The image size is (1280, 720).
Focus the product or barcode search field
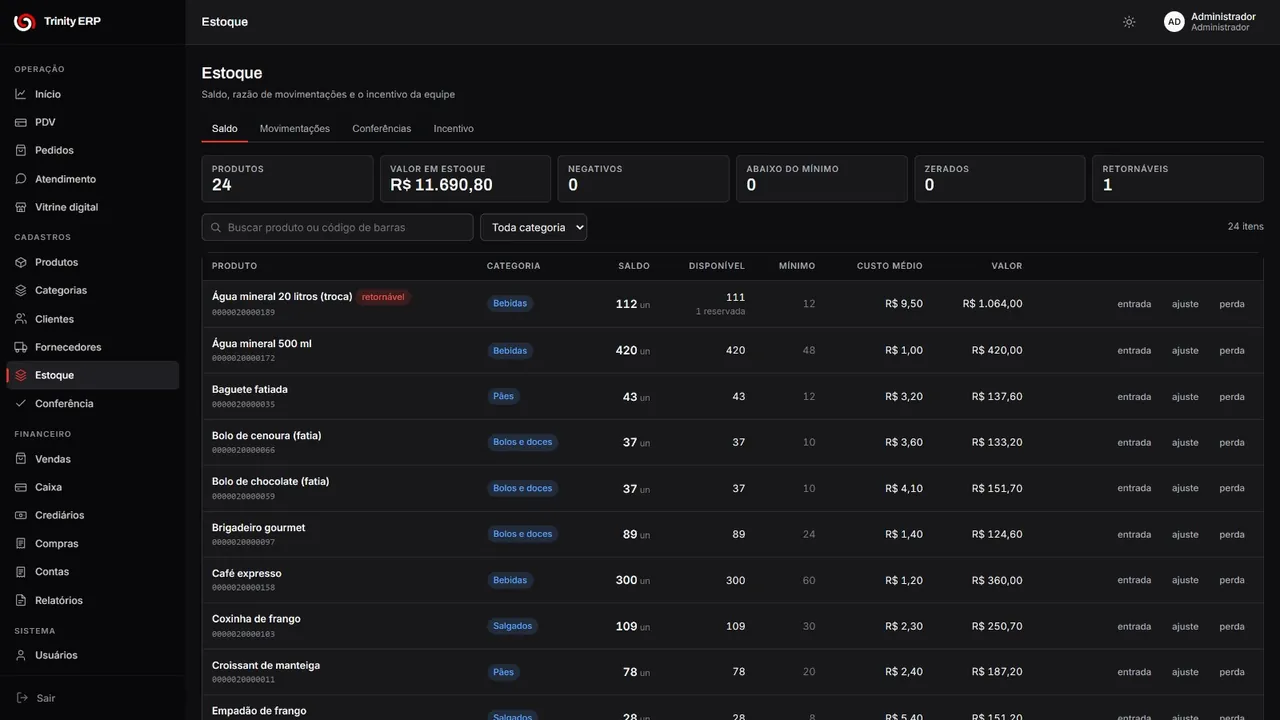(x=337, y=227)
